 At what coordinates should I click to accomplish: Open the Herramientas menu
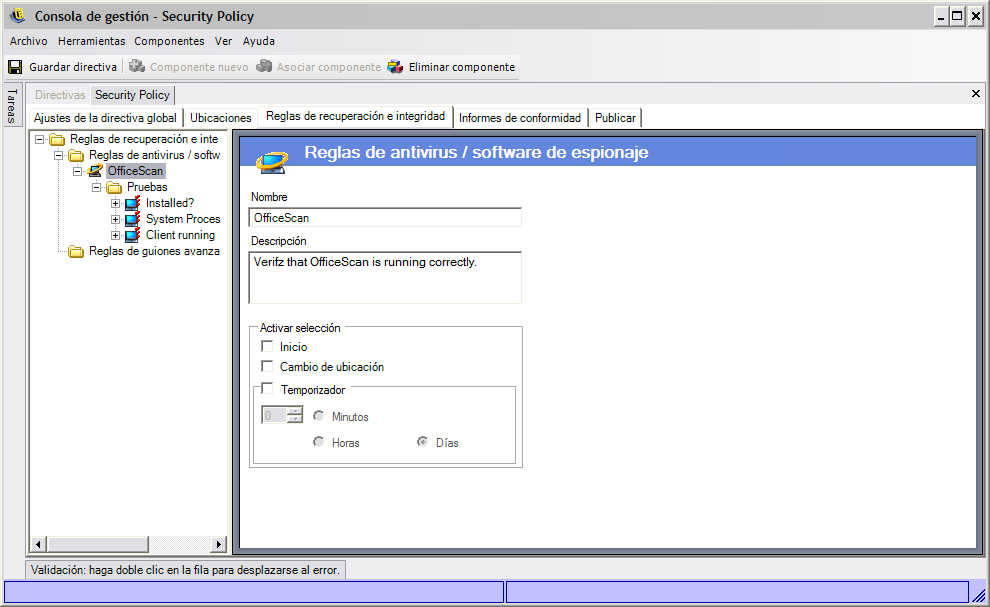click(92, 41)
